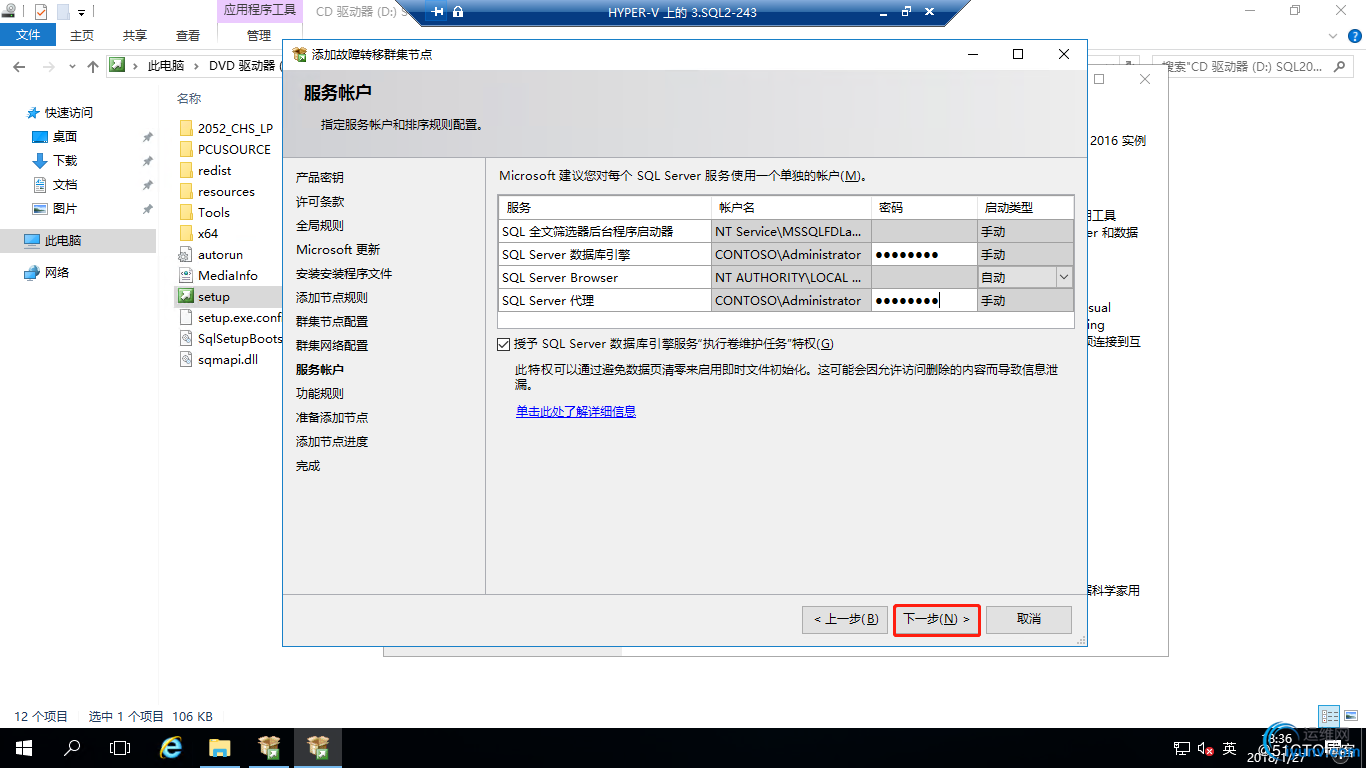
Task: Click the up-one-level arrow in Explorer
Action: pyautogui.click(x=93, y=66)
